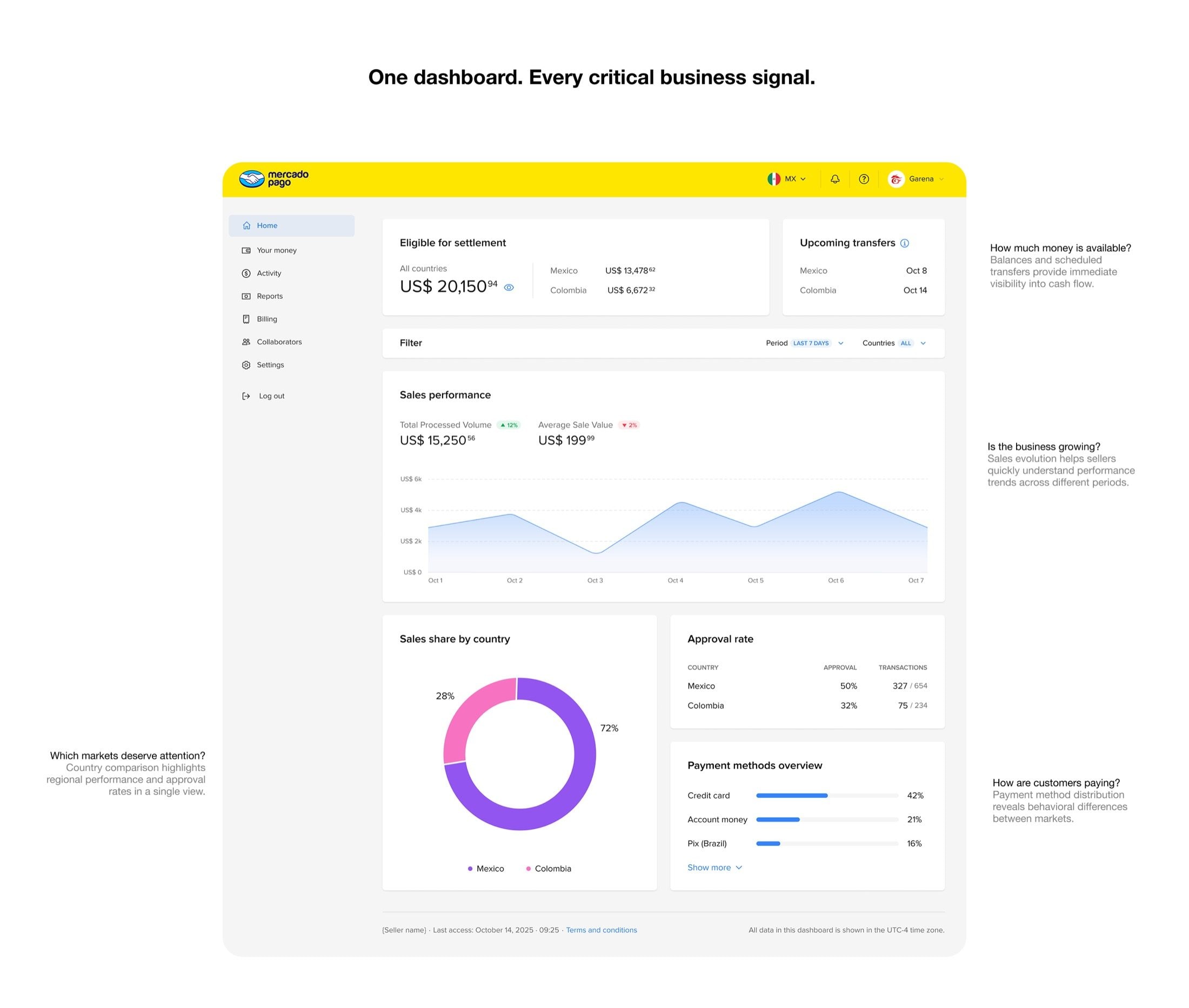Expand Show more payment methods
The height and width of the screenshot is (1008, 1189).
point(714,867)
